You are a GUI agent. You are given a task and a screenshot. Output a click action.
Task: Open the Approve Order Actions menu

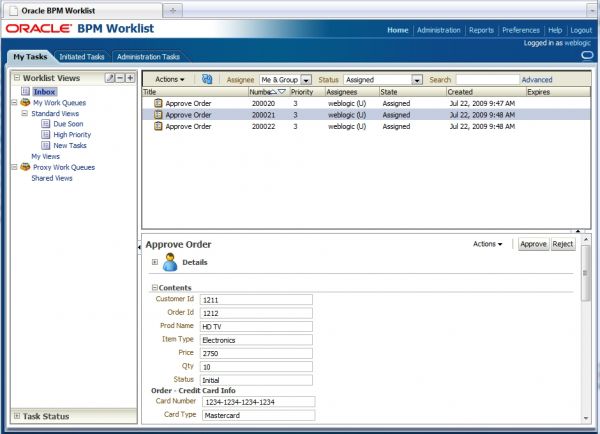tap(488, 244)
